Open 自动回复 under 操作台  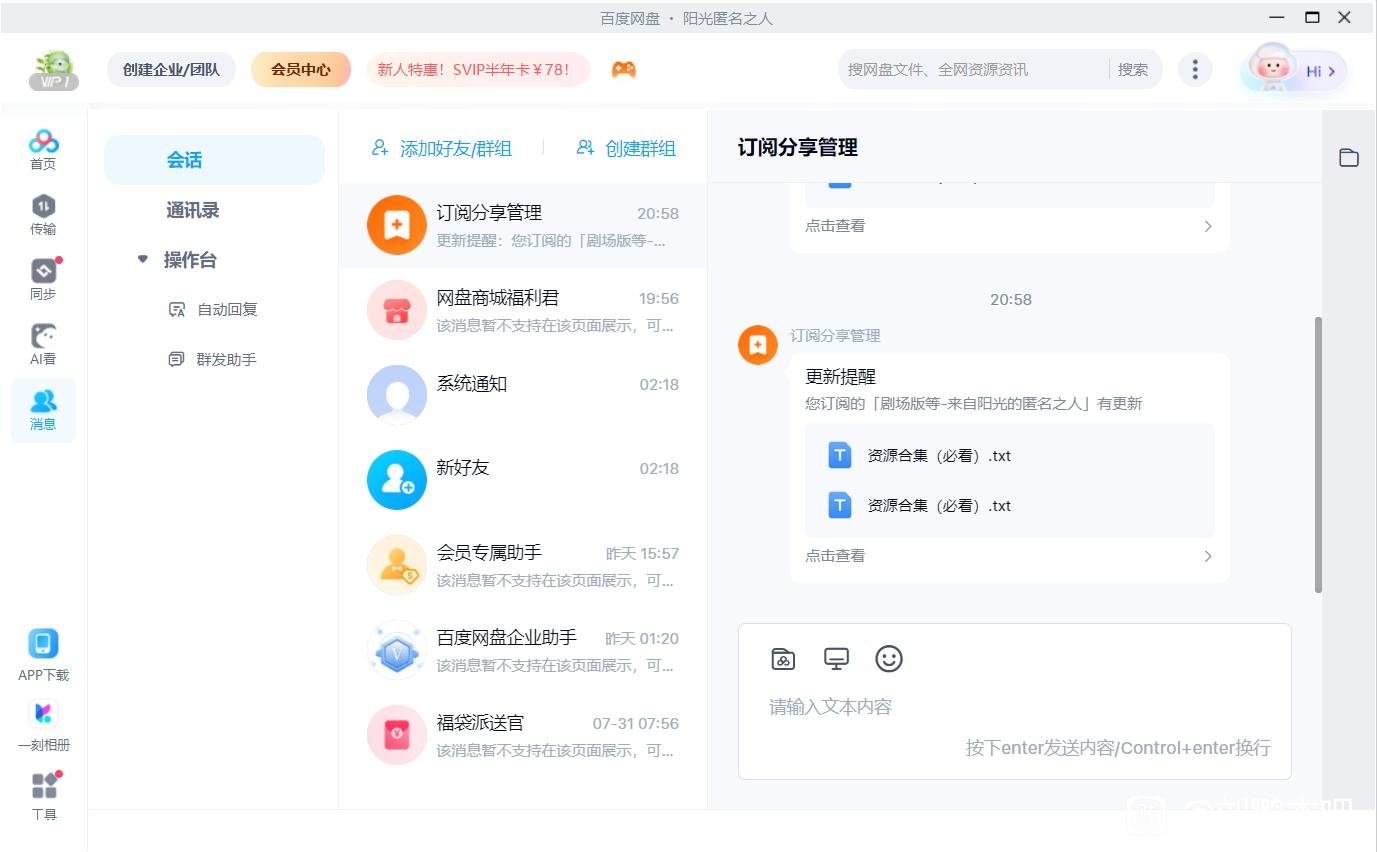213,309
